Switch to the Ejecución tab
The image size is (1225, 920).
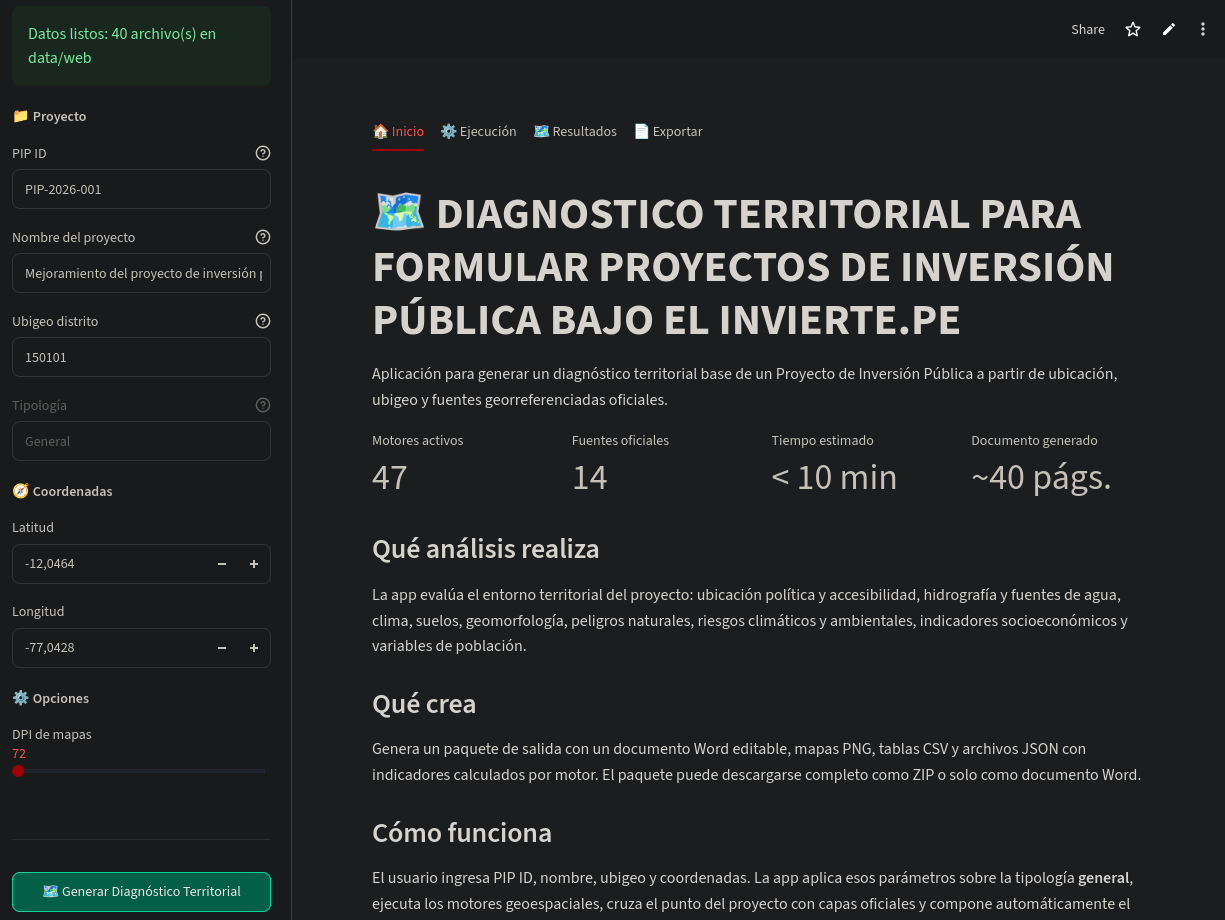tap(478, 131)
